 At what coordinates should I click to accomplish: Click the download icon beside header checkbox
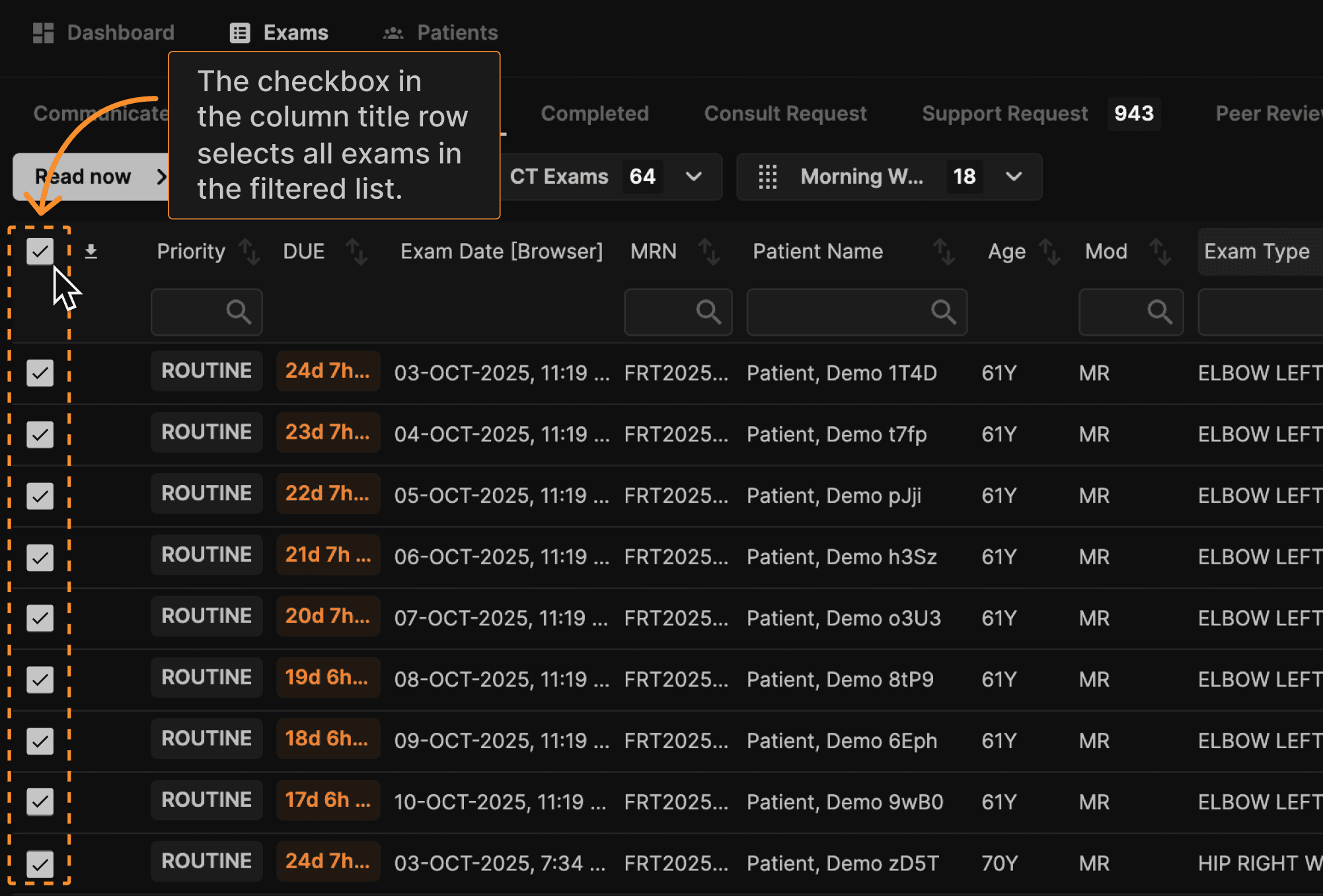coord(91,251)
